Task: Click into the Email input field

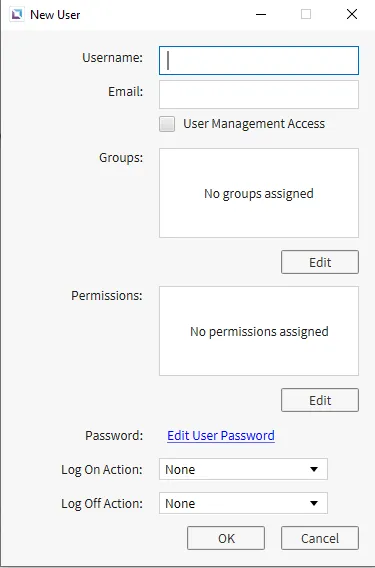Action: 259,95
